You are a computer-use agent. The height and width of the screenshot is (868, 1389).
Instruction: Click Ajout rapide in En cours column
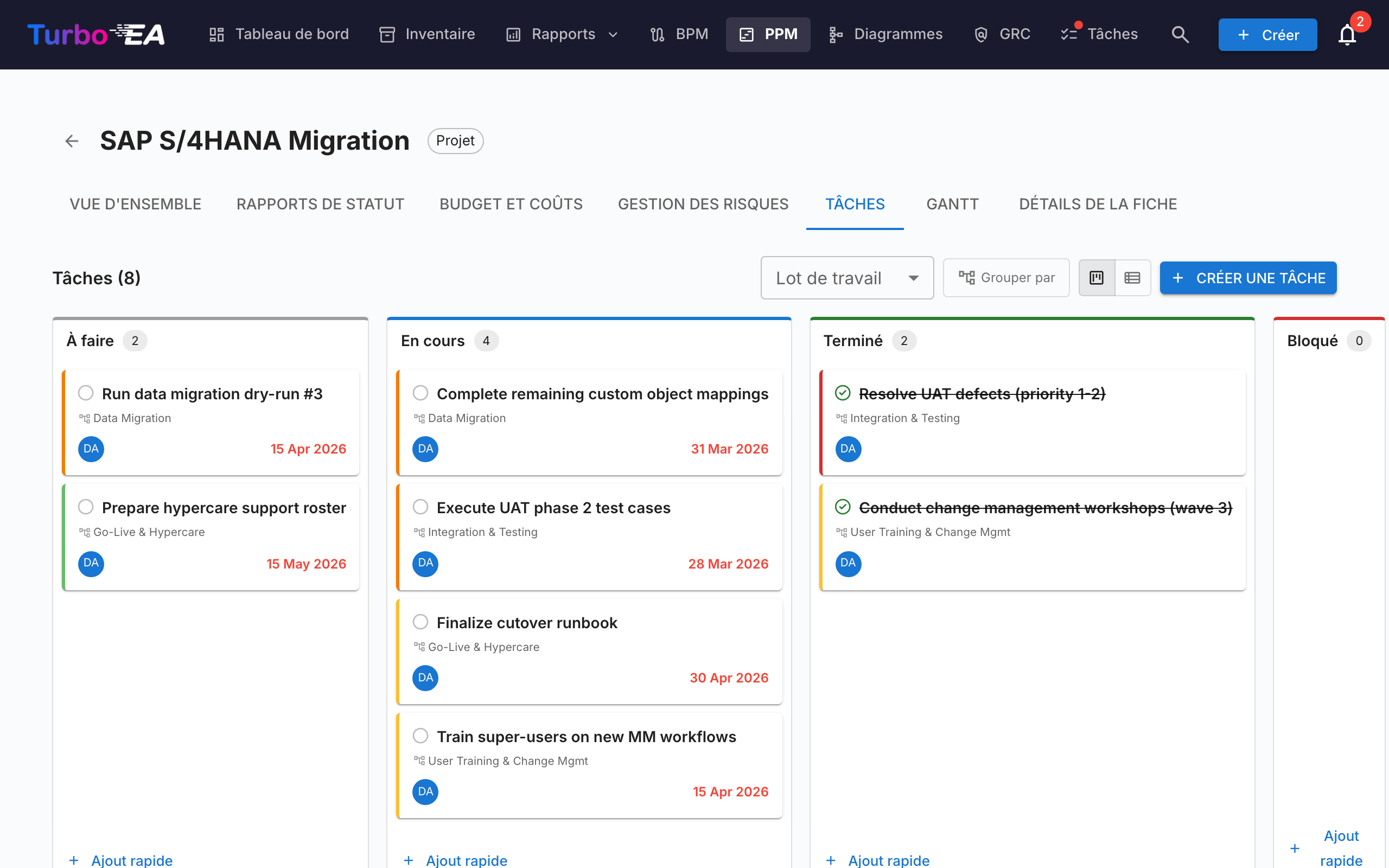[x=456, y=860]
